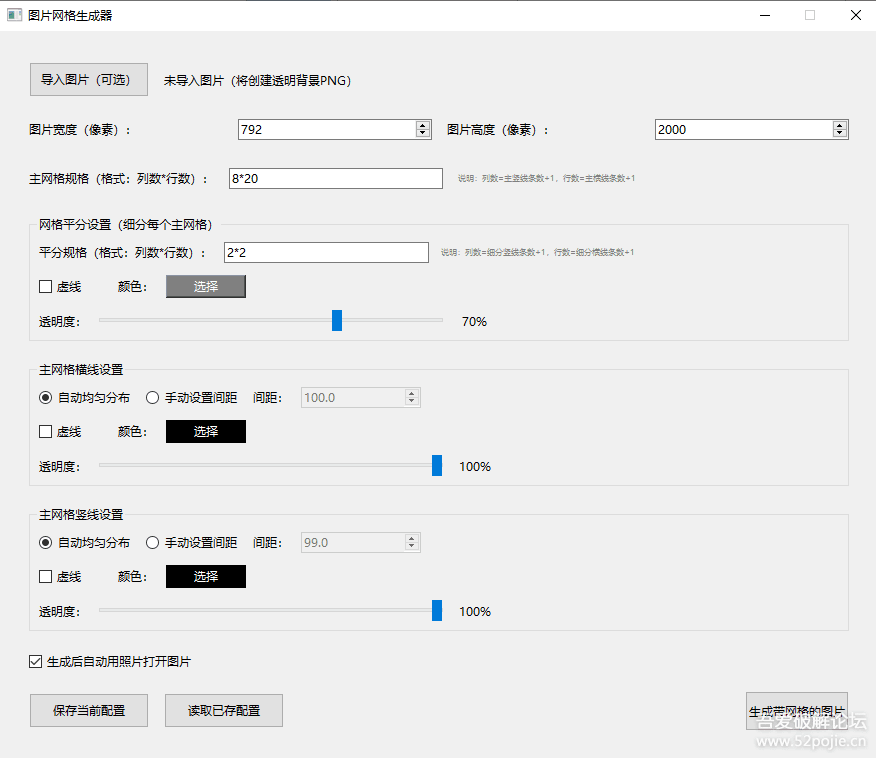Click the app icon in title bar
Viewport: 876px width, 758px height.
pos(14,15)
